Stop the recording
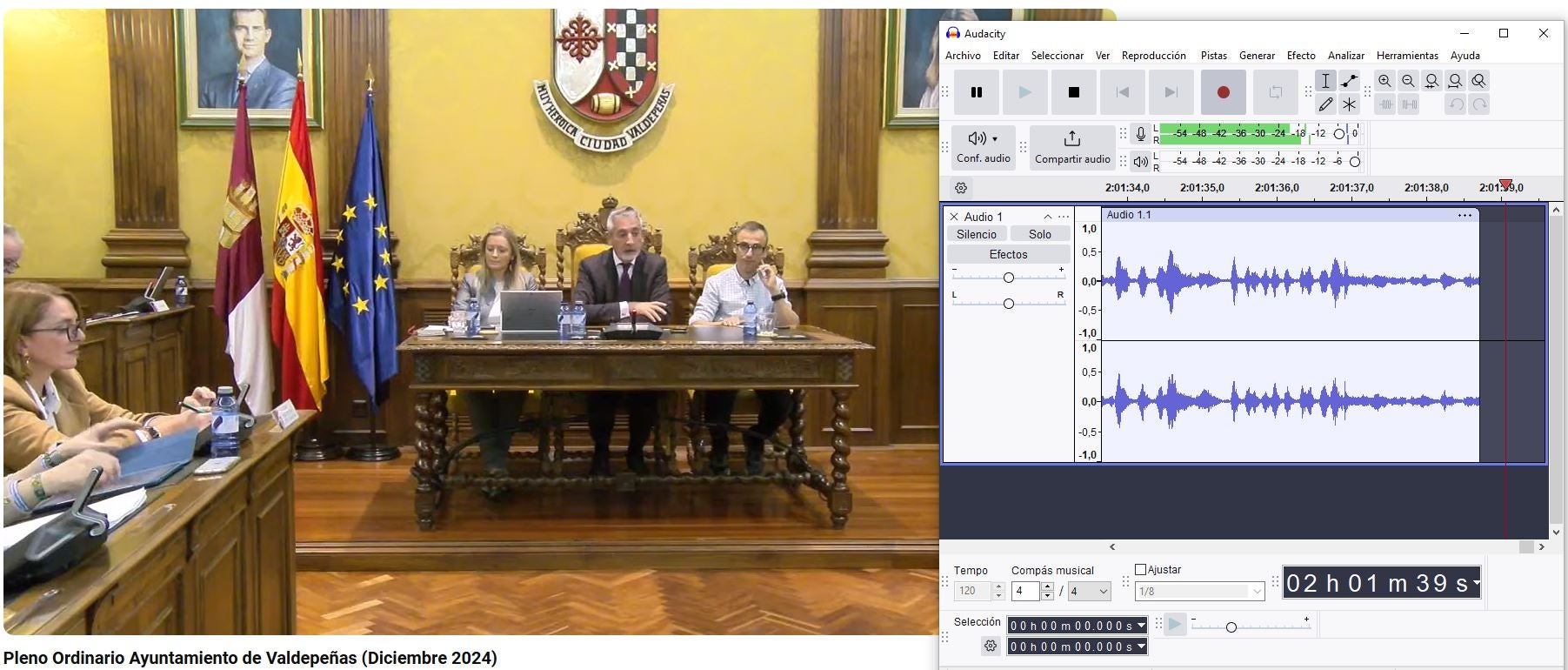The image size is (1568, 670). pyautogui.click(x=1074, y=92)
